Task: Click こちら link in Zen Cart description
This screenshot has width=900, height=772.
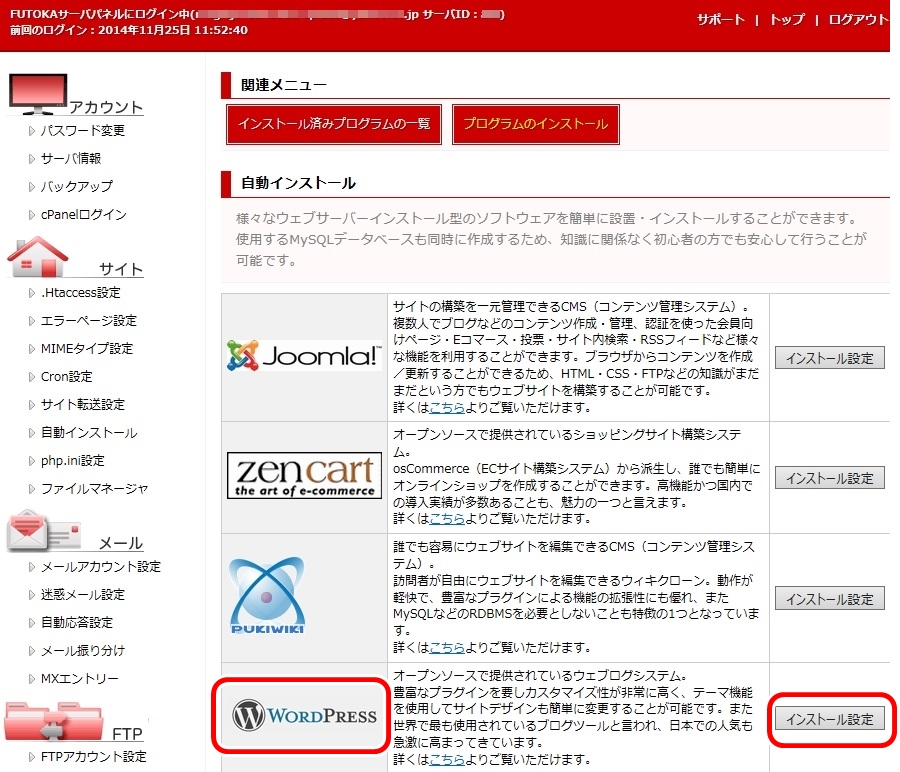Action: (447, 519)
